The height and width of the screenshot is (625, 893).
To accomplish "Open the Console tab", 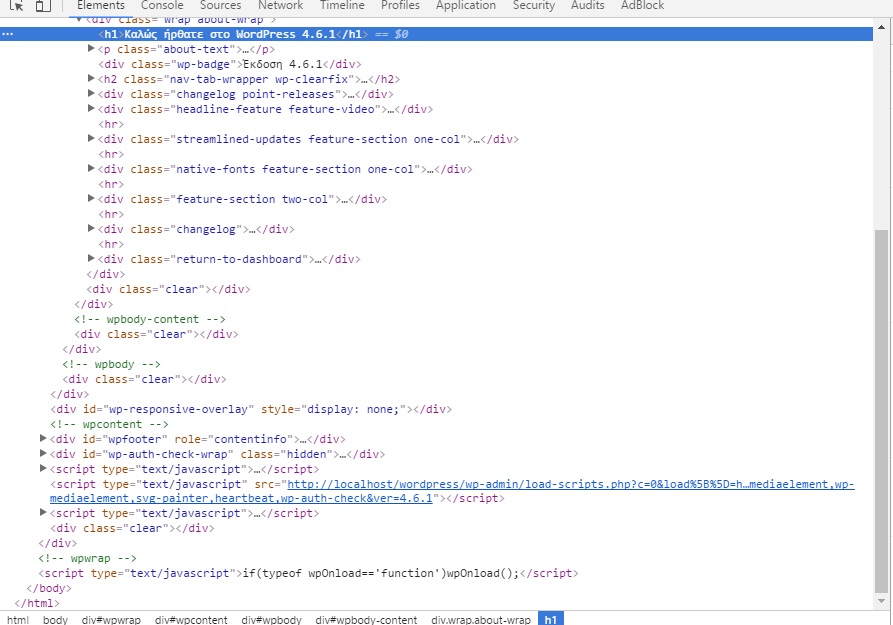I will tap(162, 6).
